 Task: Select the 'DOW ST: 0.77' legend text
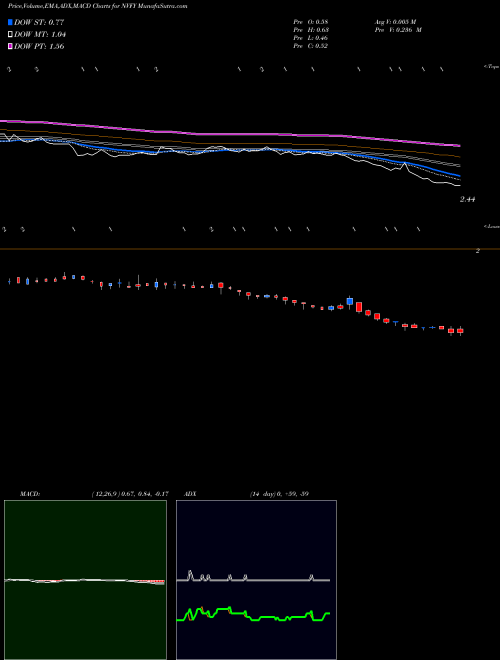[39, 22]
